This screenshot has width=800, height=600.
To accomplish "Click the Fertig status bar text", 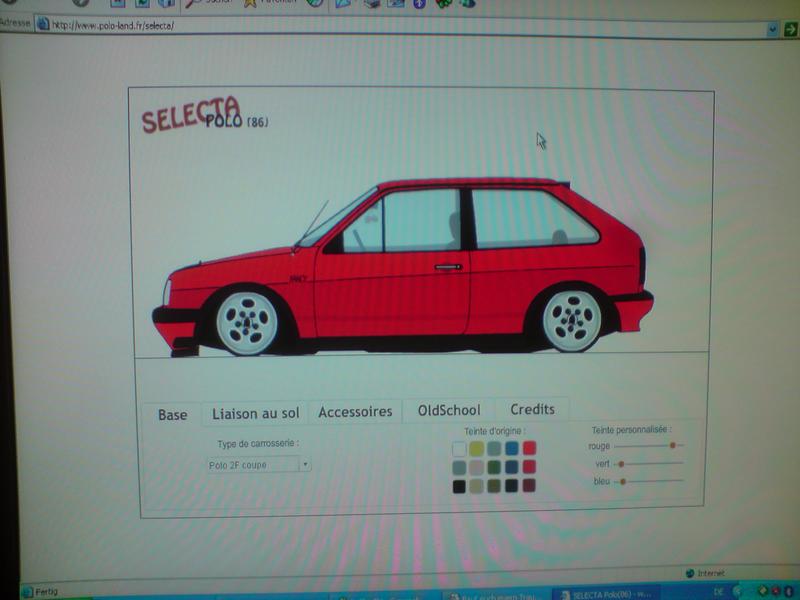I will [46, 592].
